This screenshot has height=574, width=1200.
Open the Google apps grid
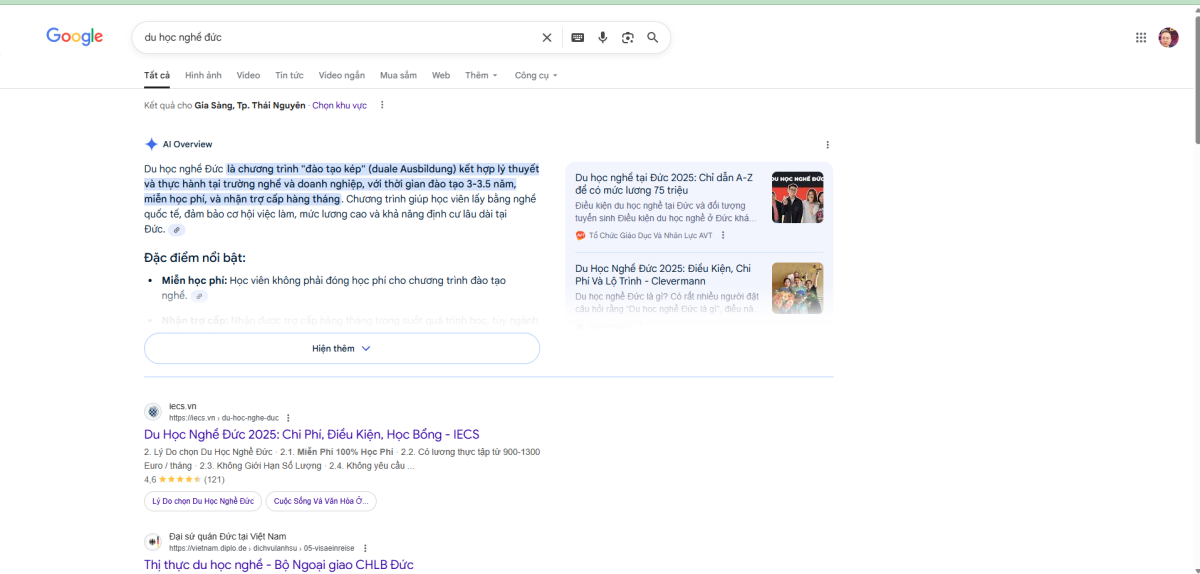[1141, 38]
